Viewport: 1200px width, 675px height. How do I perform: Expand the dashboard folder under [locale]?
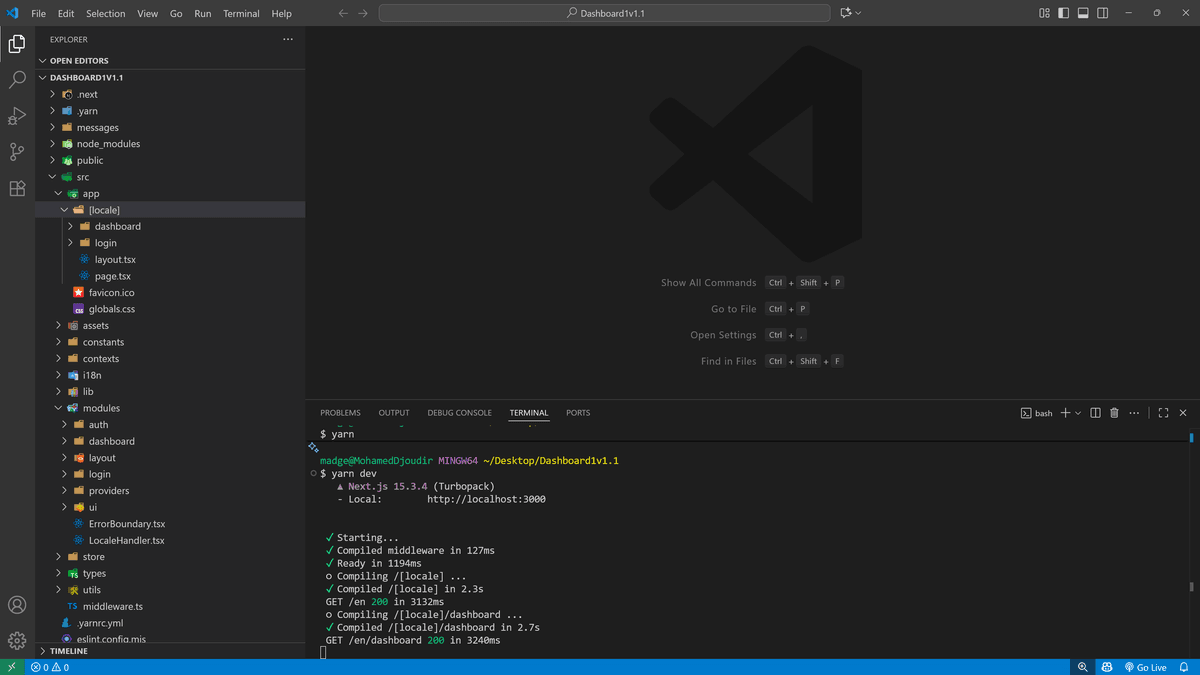click(117, 226)
